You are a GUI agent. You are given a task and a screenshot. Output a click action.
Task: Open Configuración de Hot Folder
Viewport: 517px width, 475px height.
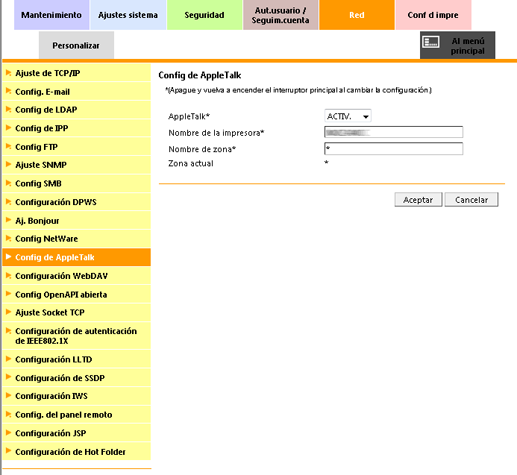tap(76, 452)
